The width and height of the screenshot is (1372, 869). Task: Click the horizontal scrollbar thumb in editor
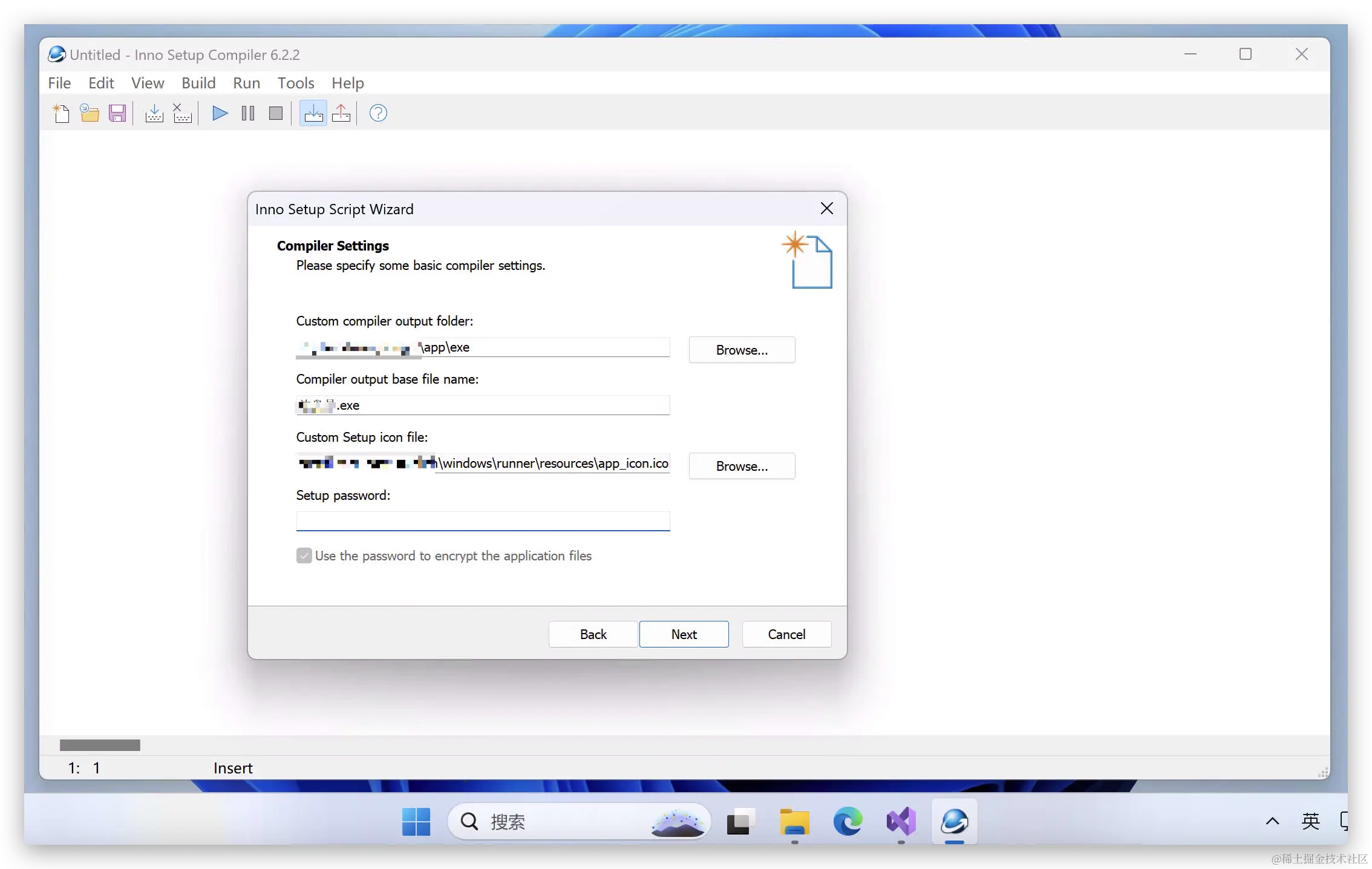(100, 745)
